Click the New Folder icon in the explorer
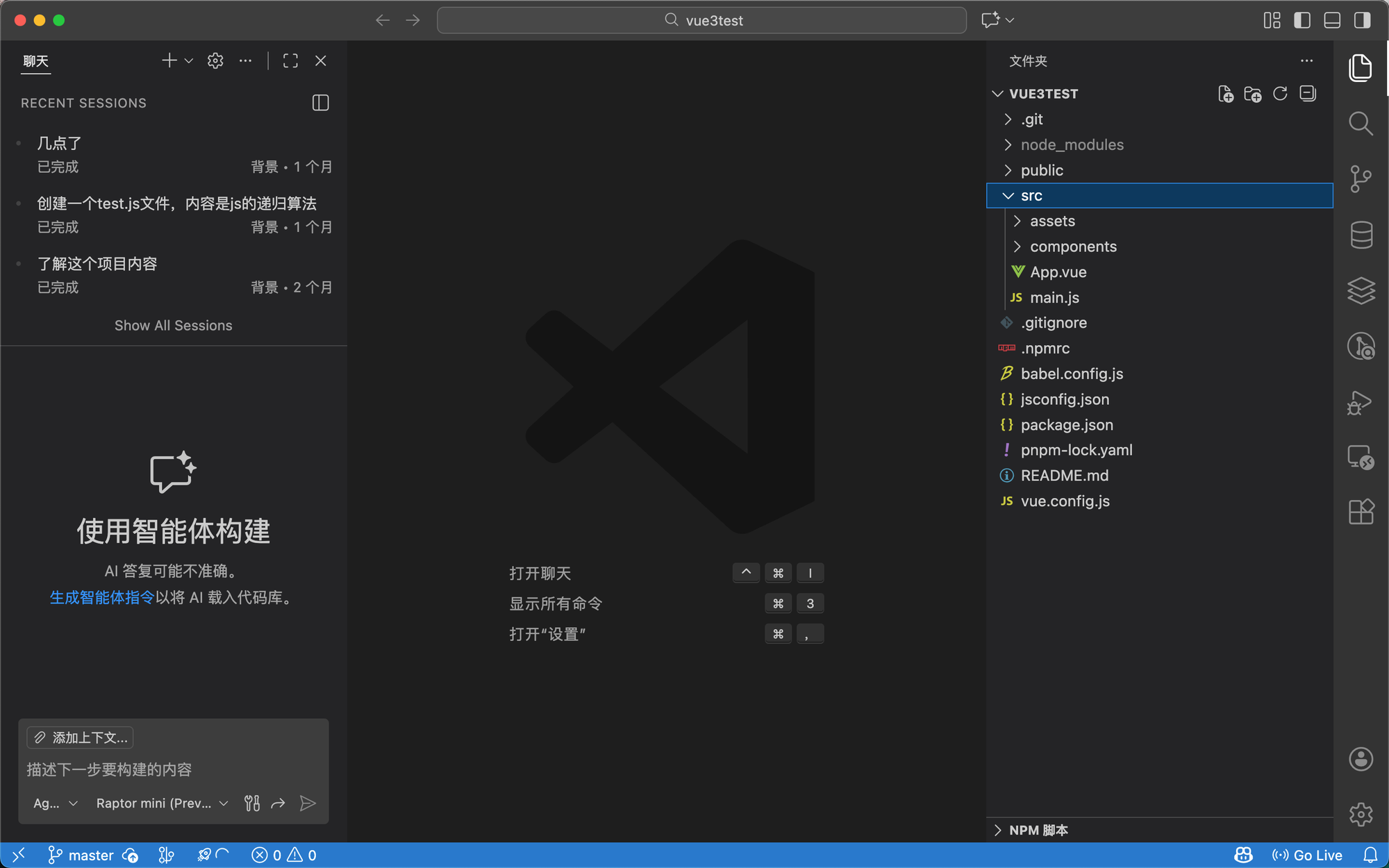This screenshot has width=1389, height=868. point(1253,94)
